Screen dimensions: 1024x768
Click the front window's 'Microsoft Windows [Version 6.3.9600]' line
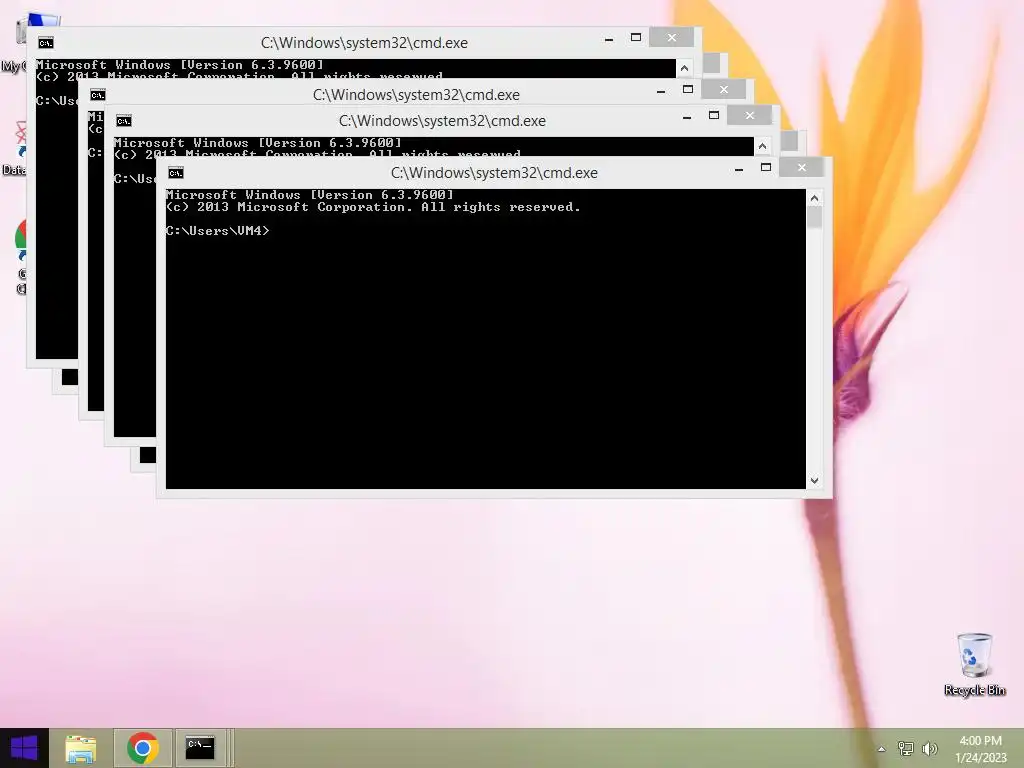[x=310, y=195]
